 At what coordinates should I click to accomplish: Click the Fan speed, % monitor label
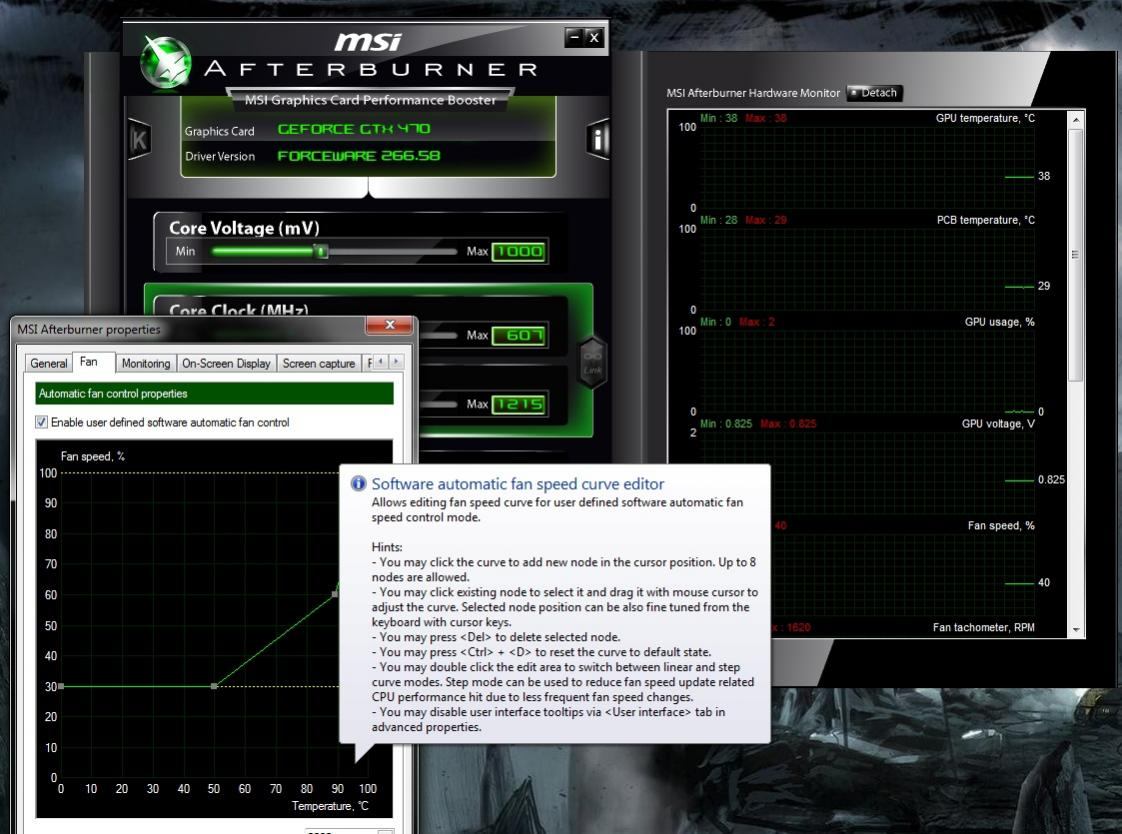(x=1000, y=526)
